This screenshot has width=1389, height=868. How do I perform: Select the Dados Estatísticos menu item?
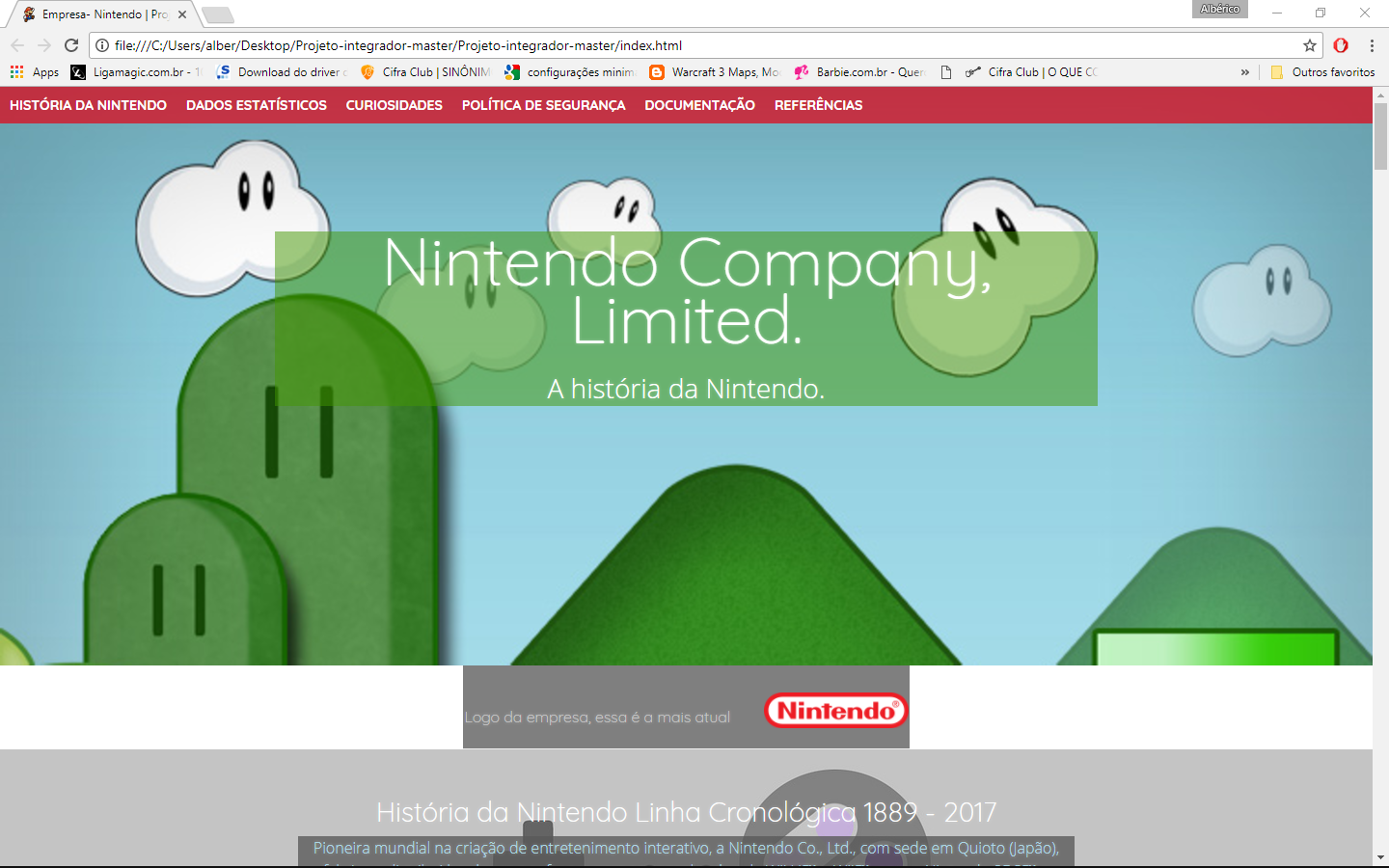(x=257, y=105)
